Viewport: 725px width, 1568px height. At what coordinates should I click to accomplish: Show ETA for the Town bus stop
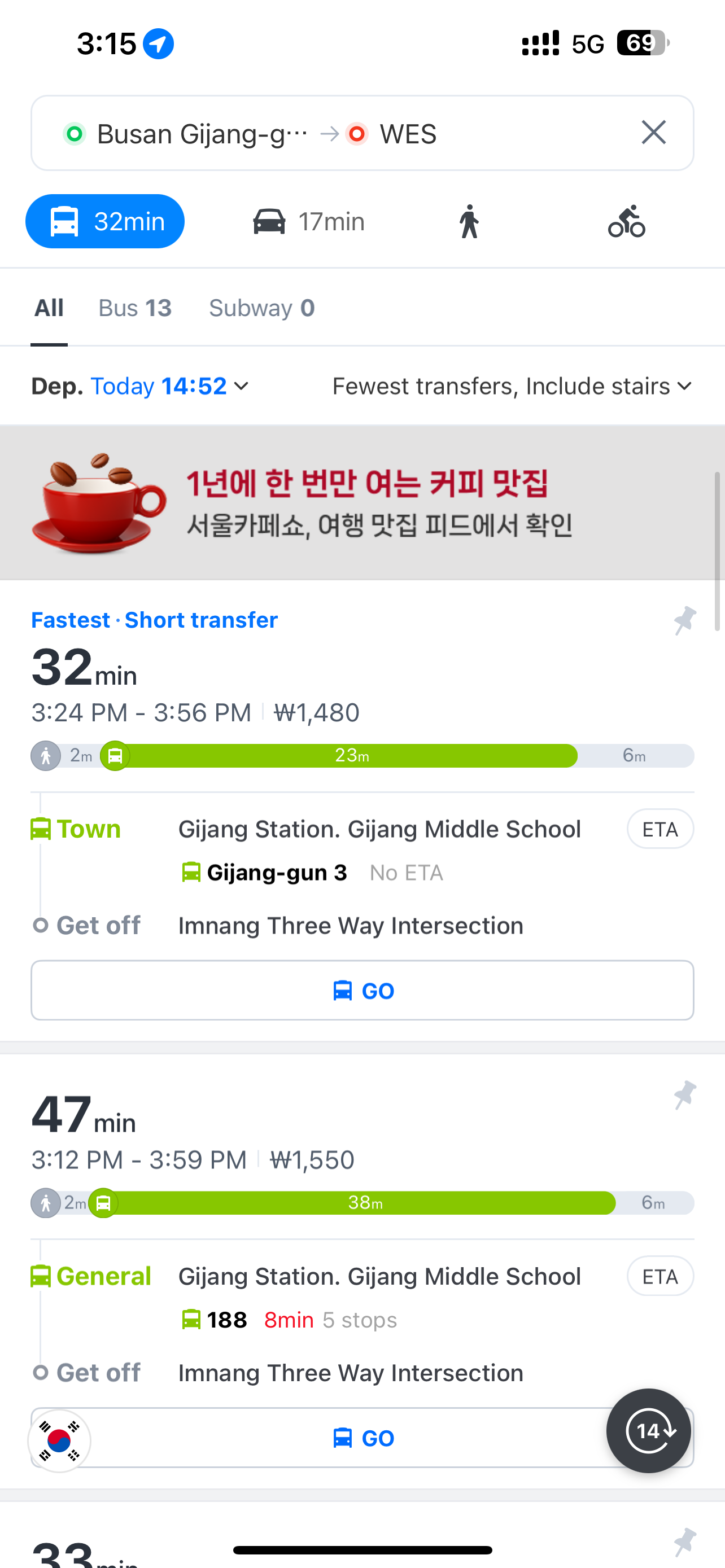660,829
